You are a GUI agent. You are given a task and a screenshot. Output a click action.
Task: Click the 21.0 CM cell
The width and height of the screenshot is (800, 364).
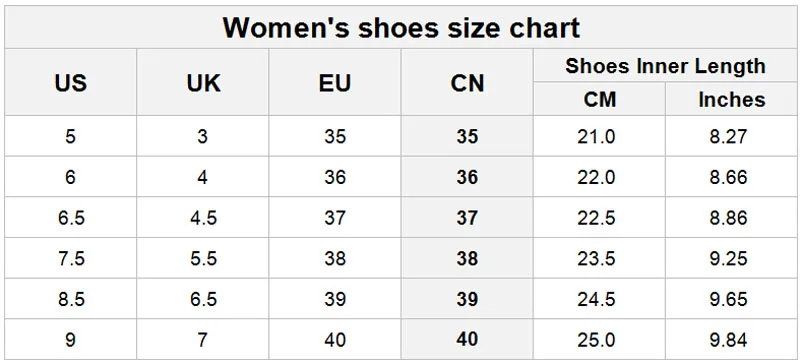(x=596, y=136)
